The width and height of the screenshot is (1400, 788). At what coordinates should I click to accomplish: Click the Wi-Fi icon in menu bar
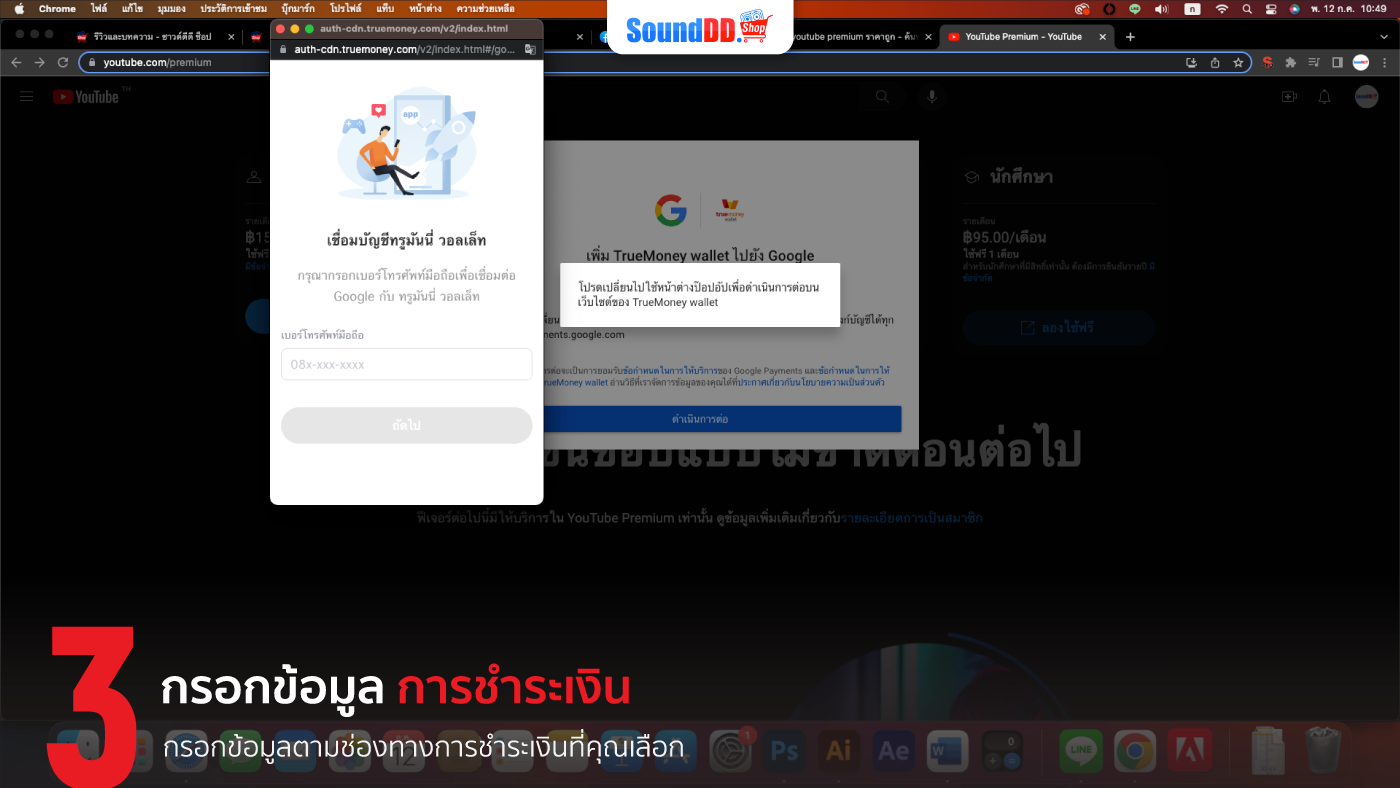pos(1221,9)
